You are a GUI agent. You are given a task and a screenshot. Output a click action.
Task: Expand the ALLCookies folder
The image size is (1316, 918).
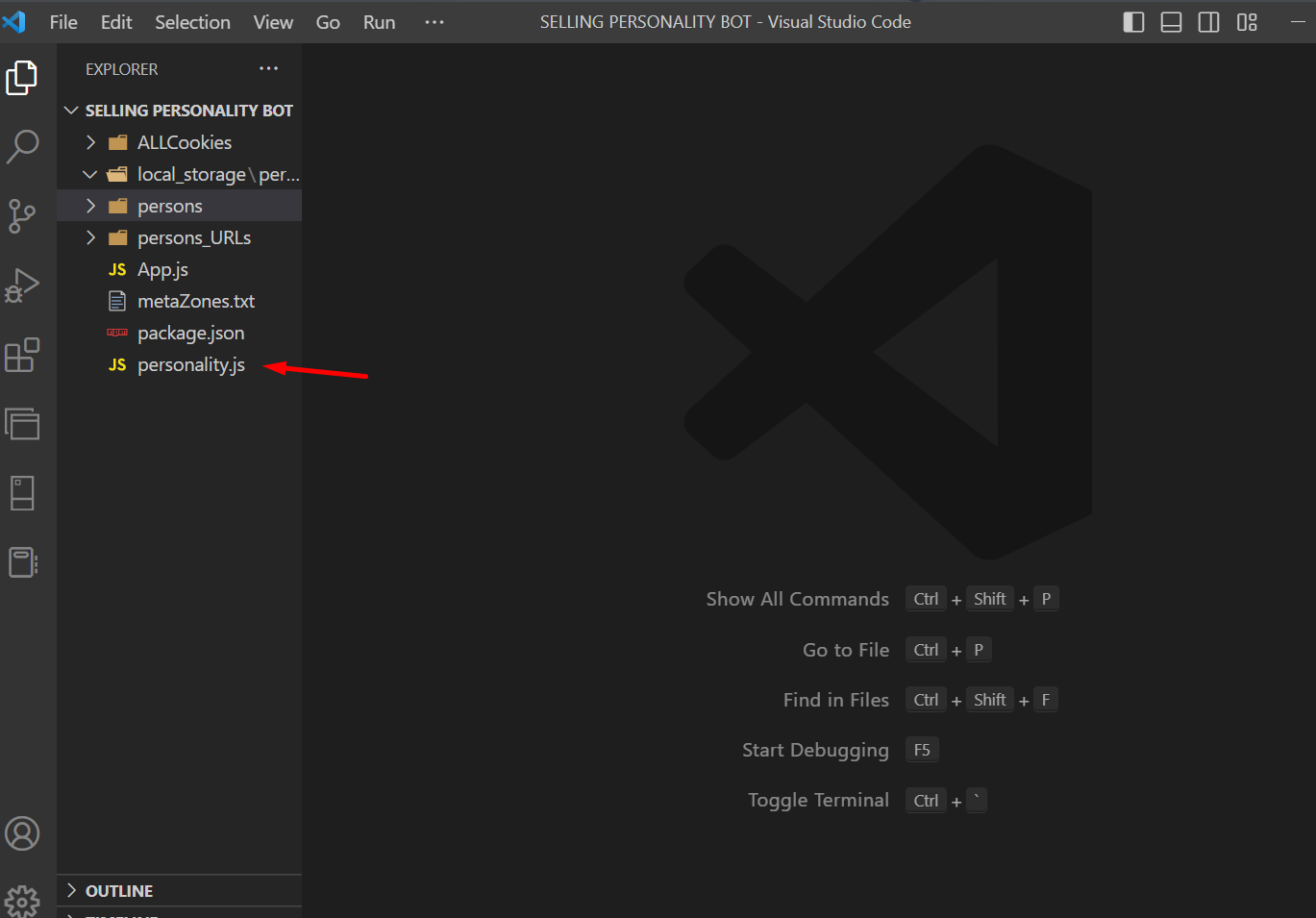tap(184, 142)
